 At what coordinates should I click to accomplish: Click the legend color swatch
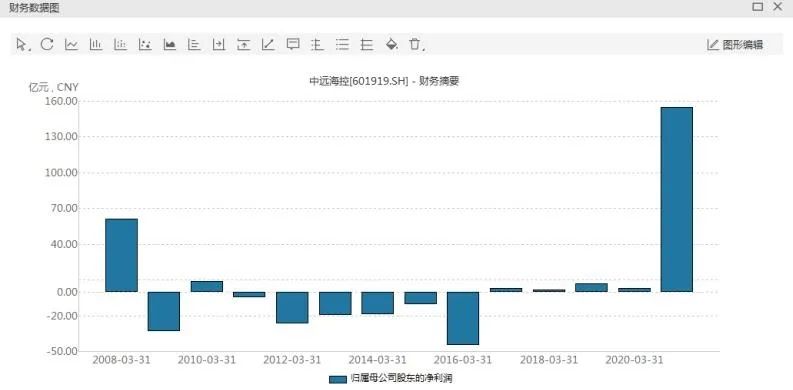point(338,379)
